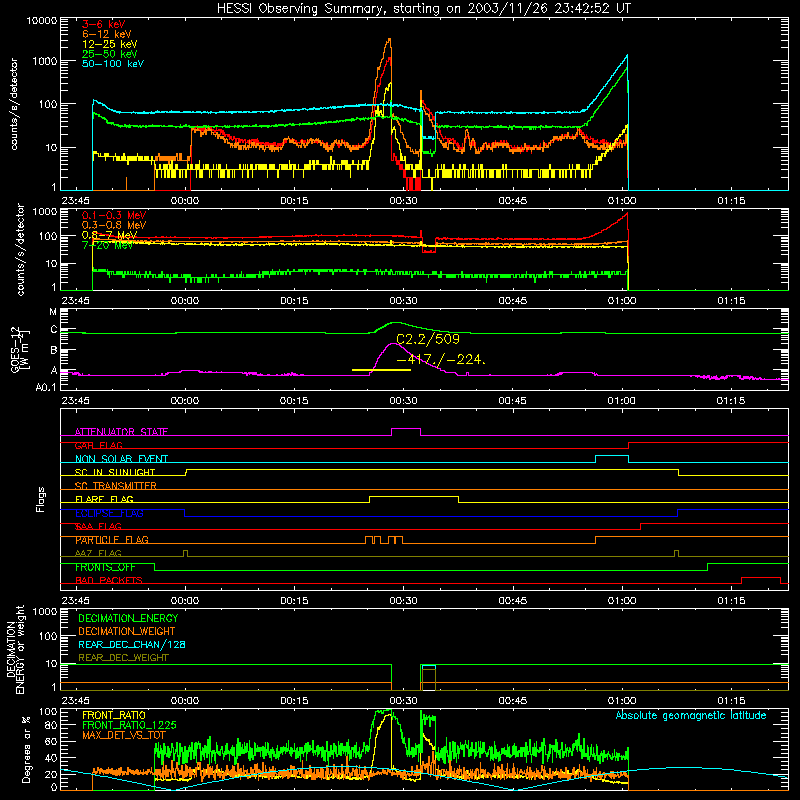This screenshot has width=800, height=800.
Task: Select the AAZ_FLAG label
Action: click(98, 554)
